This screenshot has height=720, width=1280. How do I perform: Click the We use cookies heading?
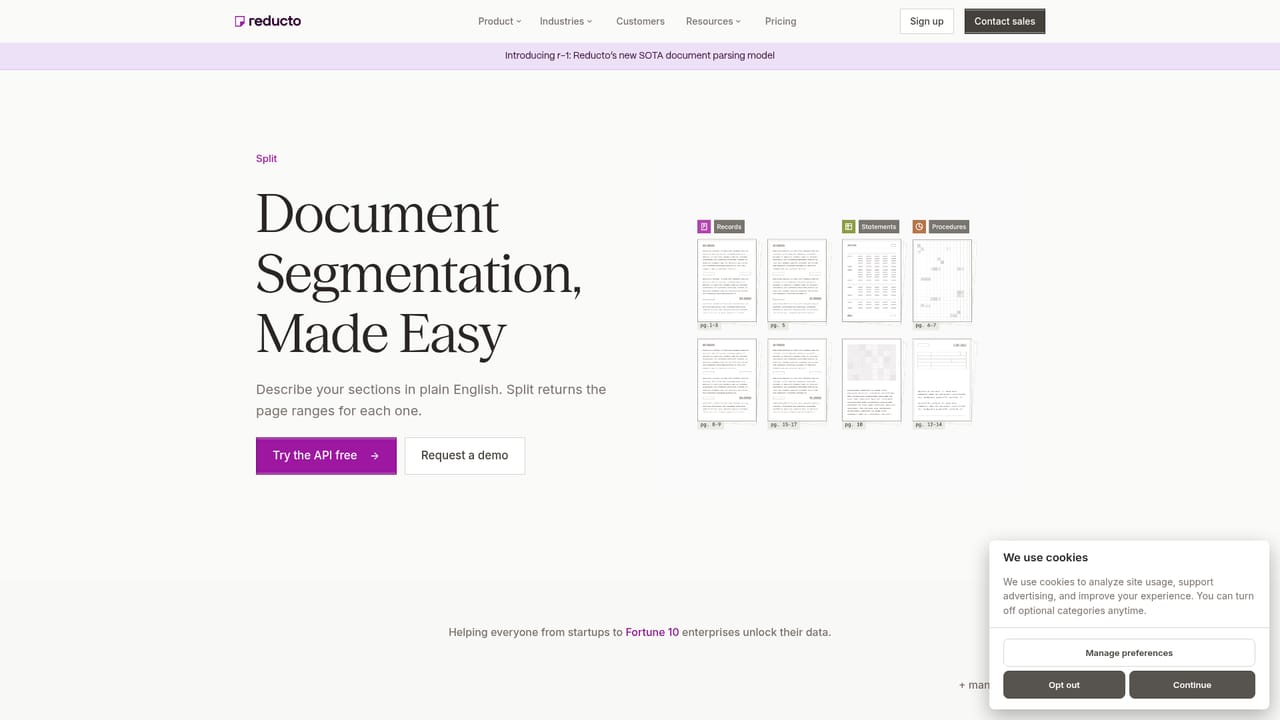pyautogui.click(x=1045, y=558)
